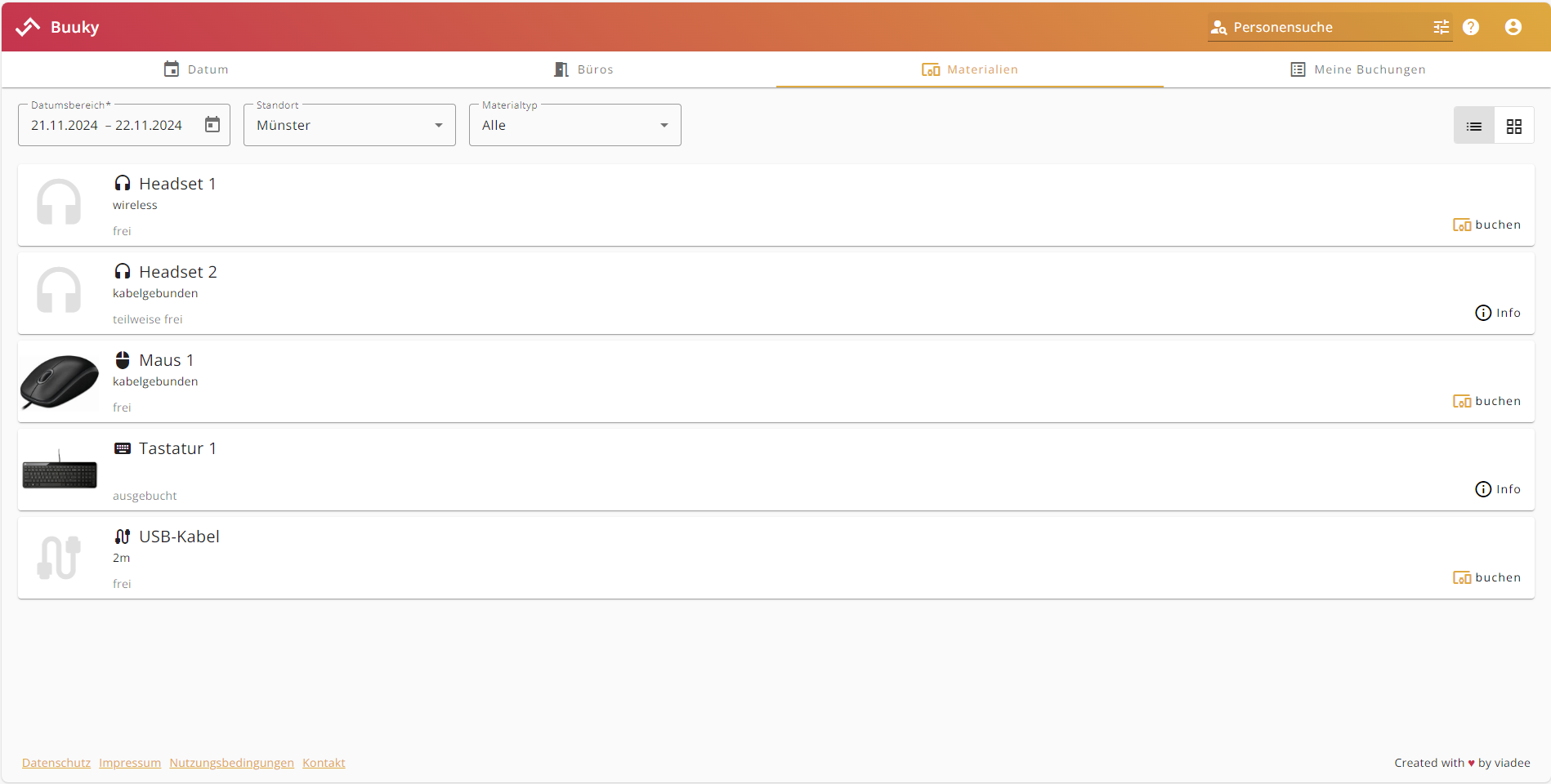Click the cable icon next to USB-Kabel
Image resolution: width=1551 pixels, height=784 pixels.
pos(123,537)
